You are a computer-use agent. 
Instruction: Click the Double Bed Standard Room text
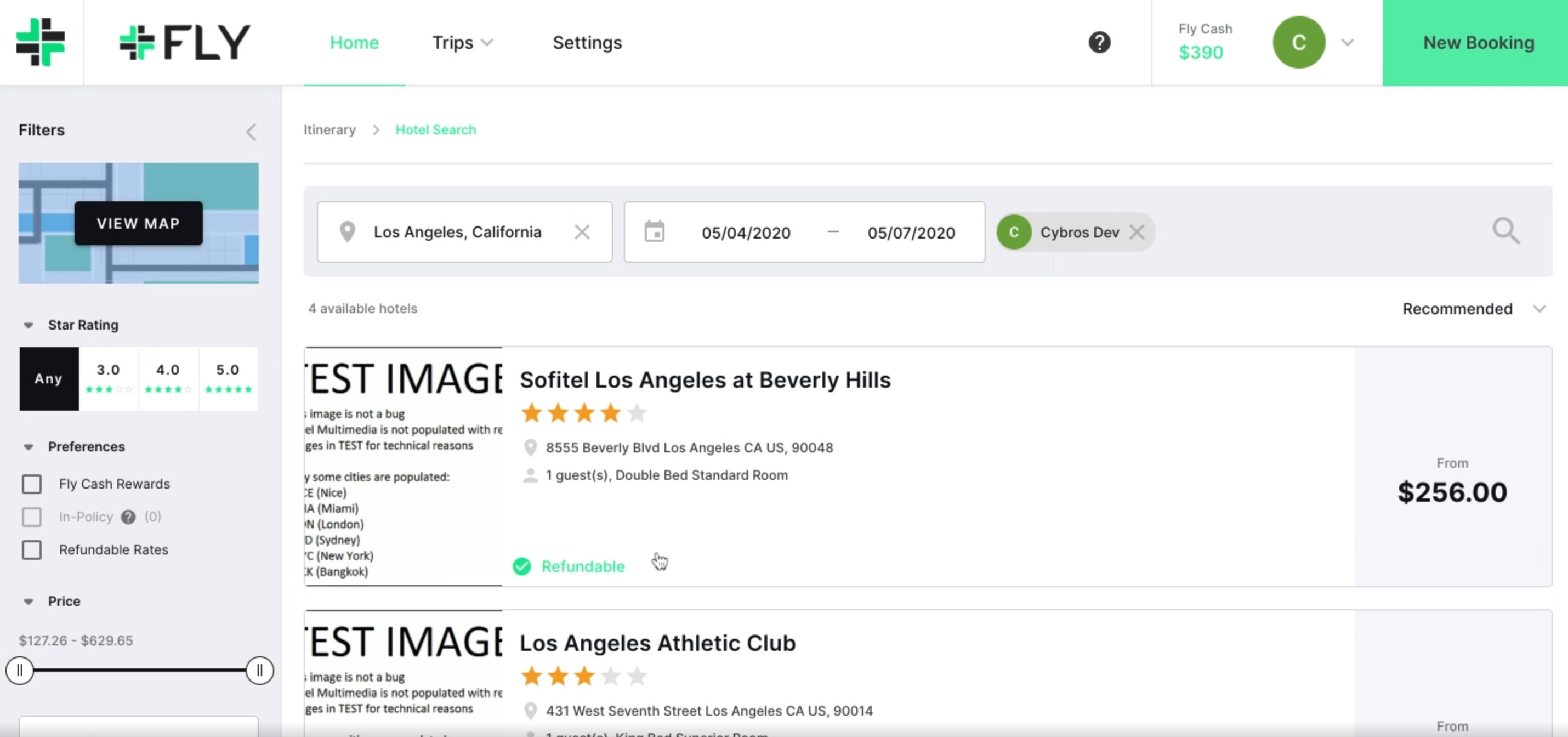point(701,475)
